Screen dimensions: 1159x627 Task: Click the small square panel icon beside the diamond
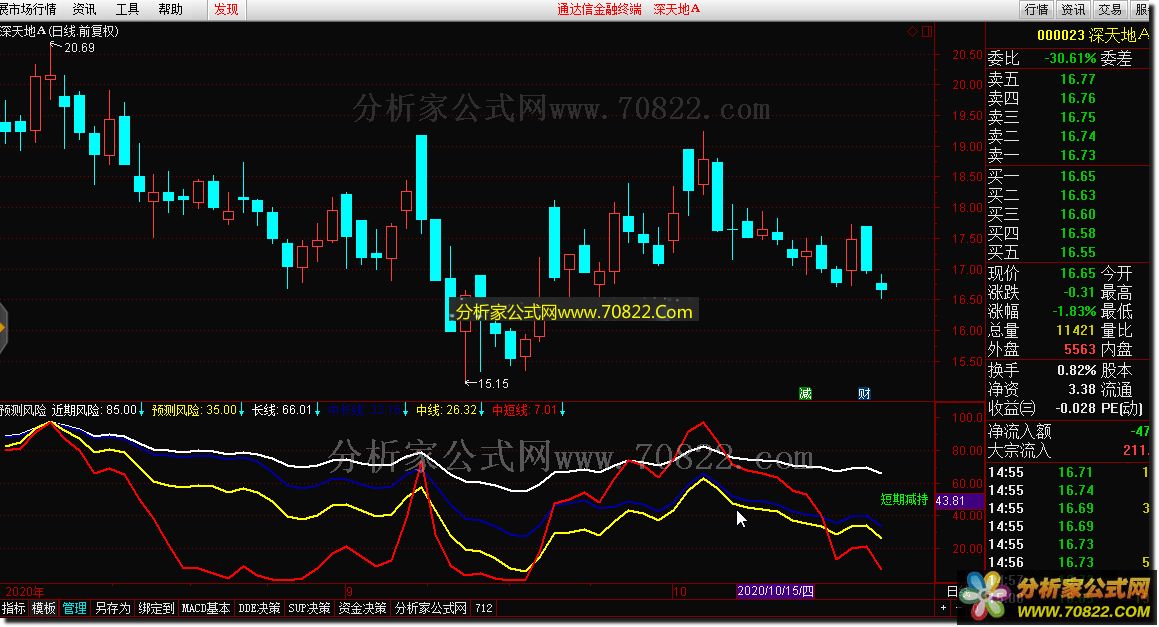pyautogui.click(x=927, y=32)
